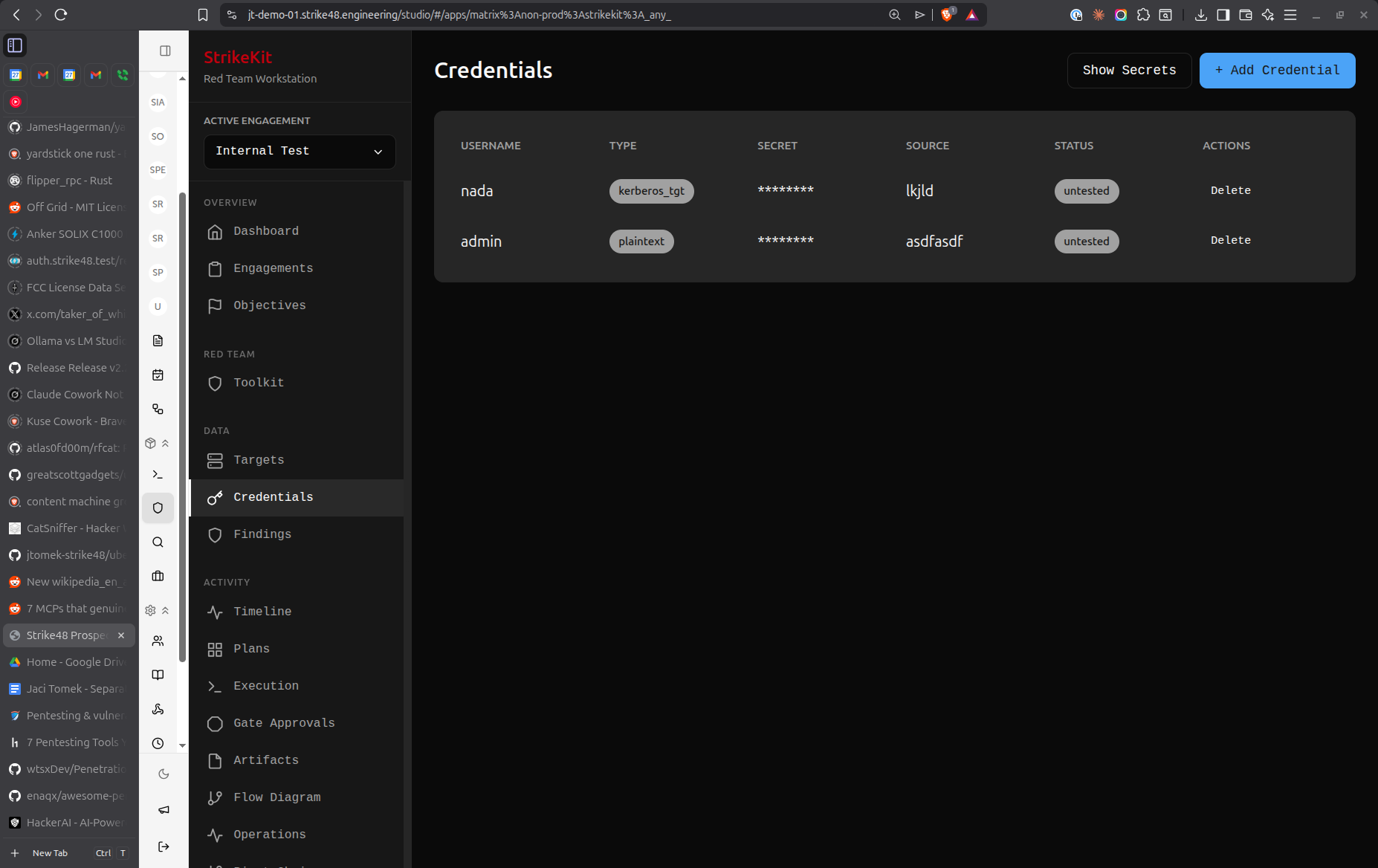This screenshot has width=1378, height=868.
Task: Toggle the browser vertical tabs panel
Action: (x=15, y=45)
